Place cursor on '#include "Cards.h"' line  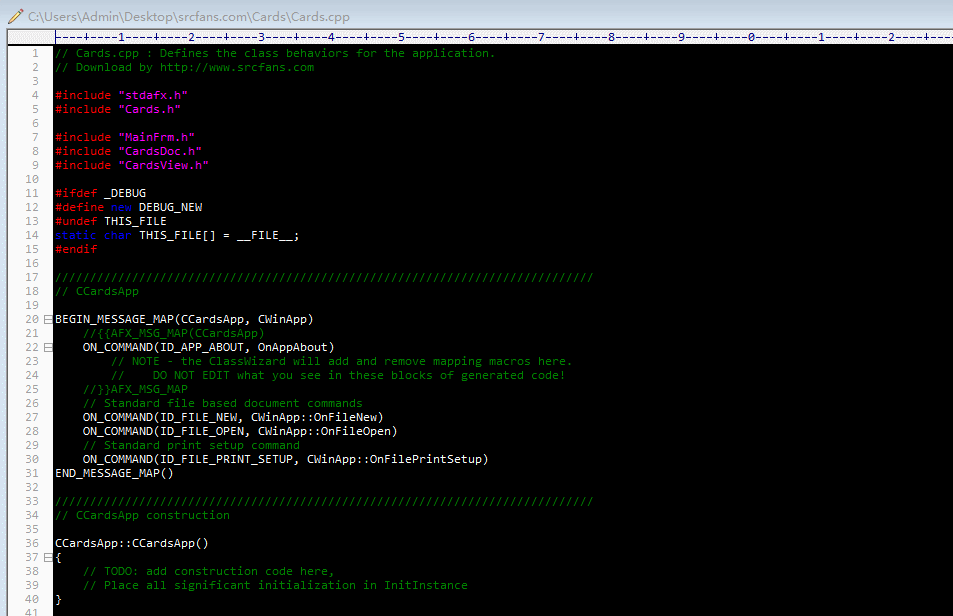pyautogui.click(x=118, y=109)
